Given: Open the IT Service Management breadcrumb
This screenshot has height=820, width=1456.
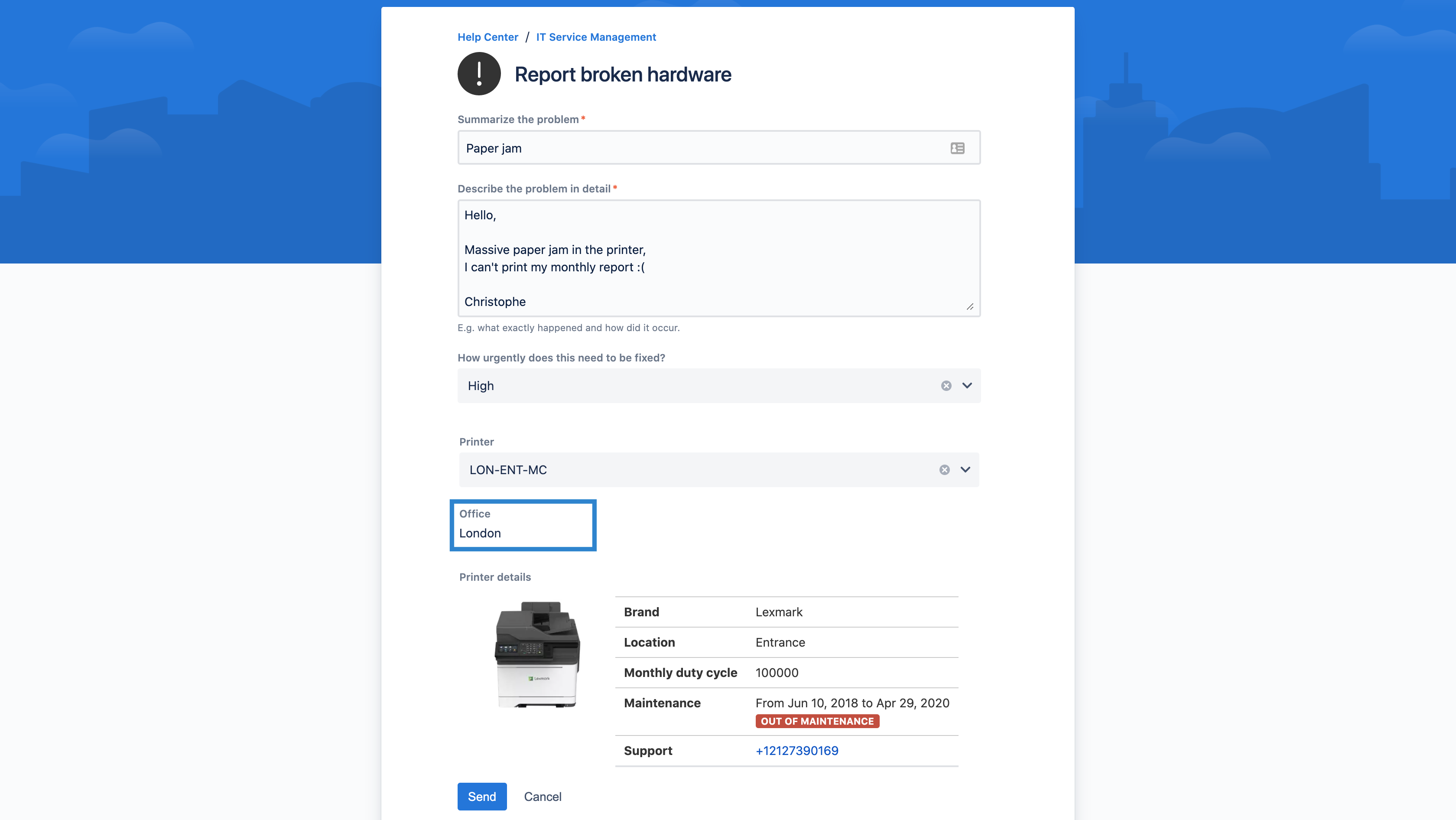Looking at the screenshot, I should (x=596, y=37).
